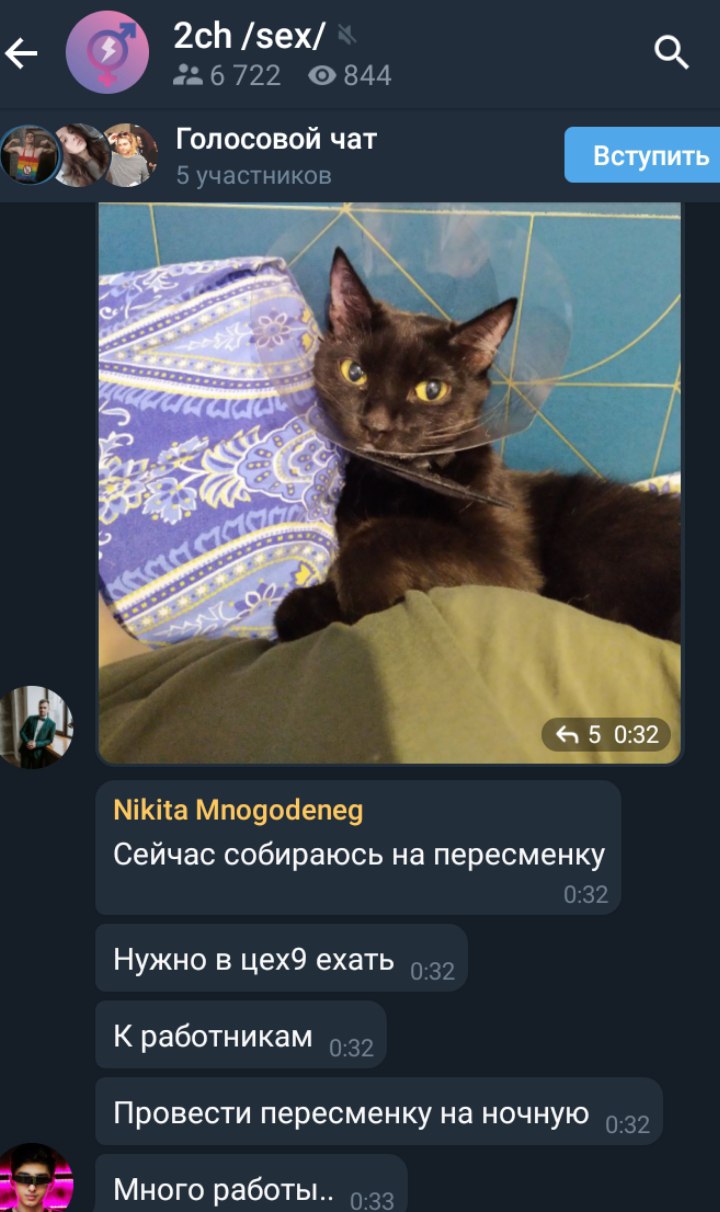The width and height of the screenshot is (720, 1212).
Task: Open the 2ch /sex/ chat title
Action: pos(249,36)
